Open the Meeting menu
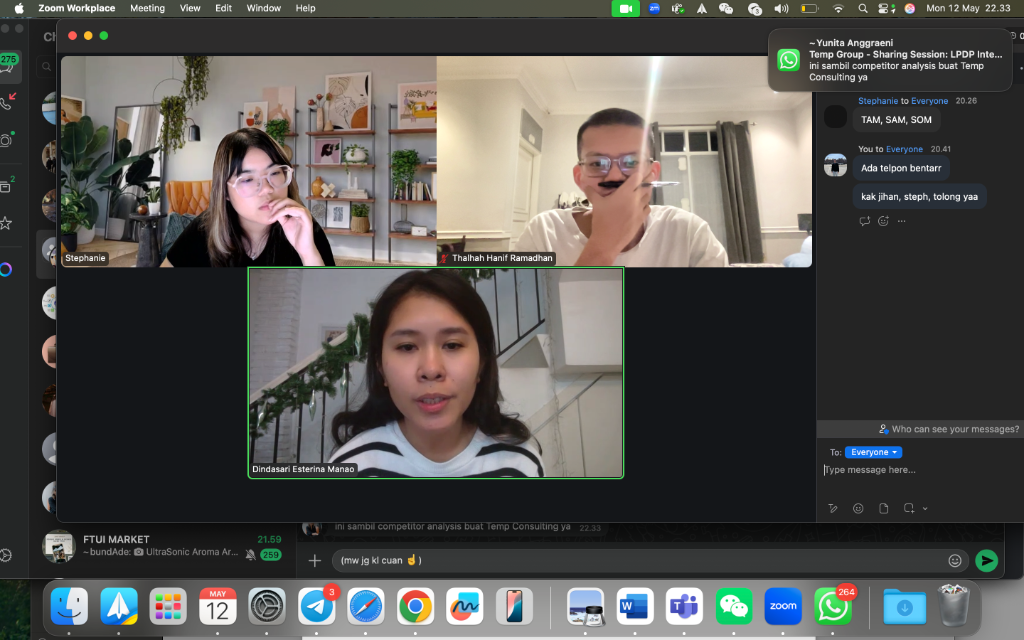Image resolution: width=1024 pixels, height=640 pixels. 147,8
